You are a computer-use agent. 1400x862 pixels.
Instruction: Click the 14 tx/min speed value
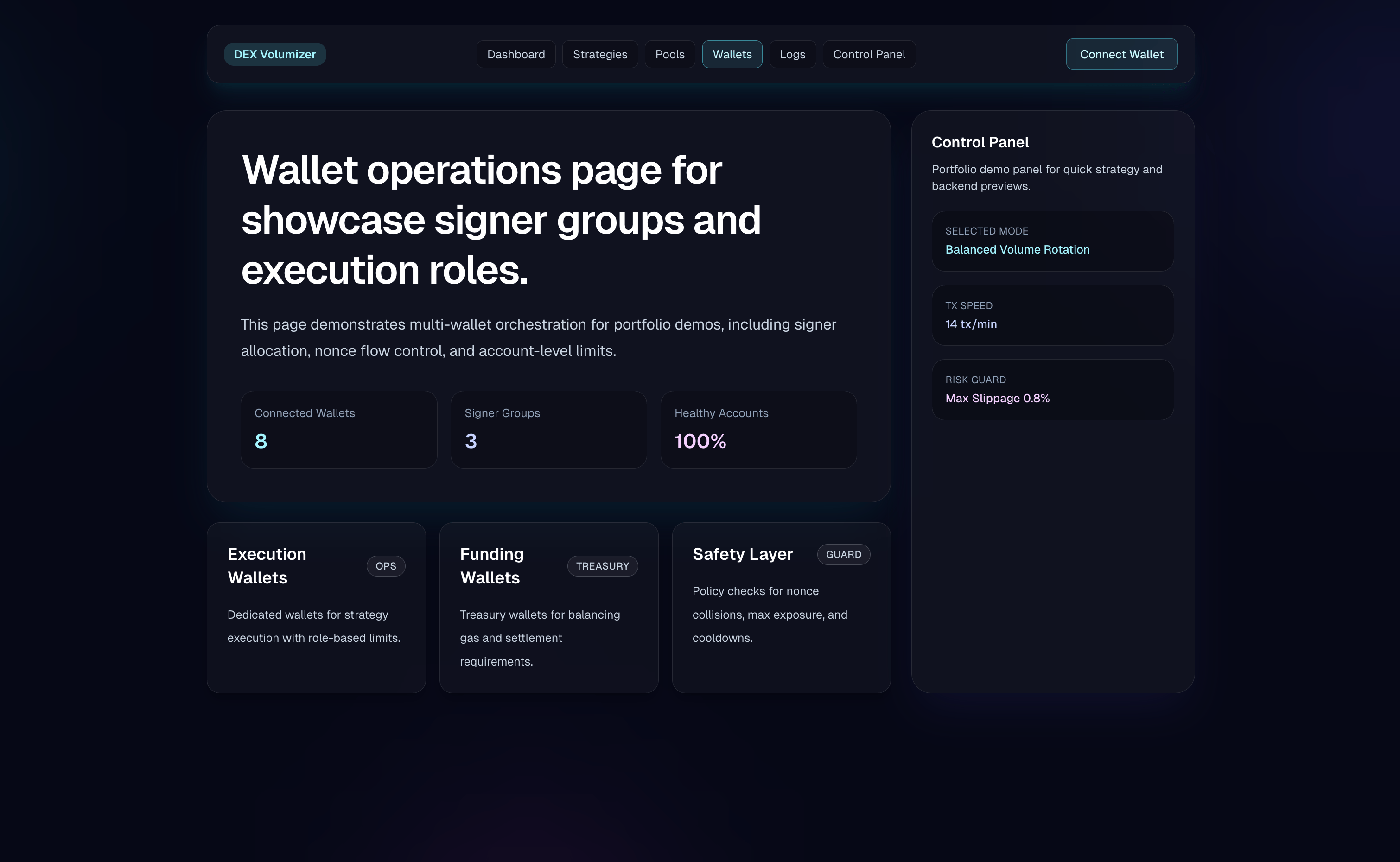click(971, 324)
